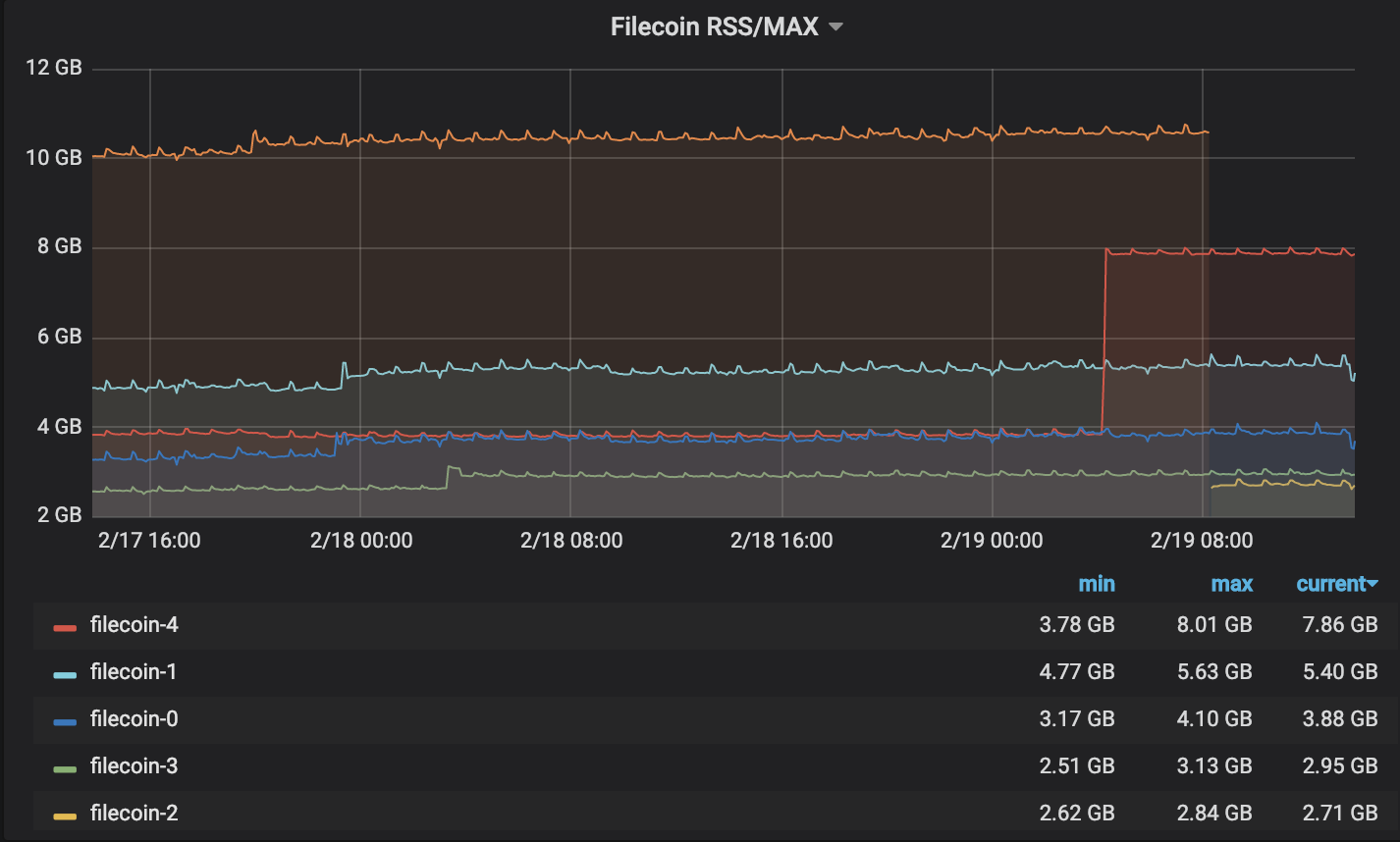Click the 2.95 GB current value of filecoin-3
The height and width of the screenshot is (842, 1400).
click(1340, 766)
